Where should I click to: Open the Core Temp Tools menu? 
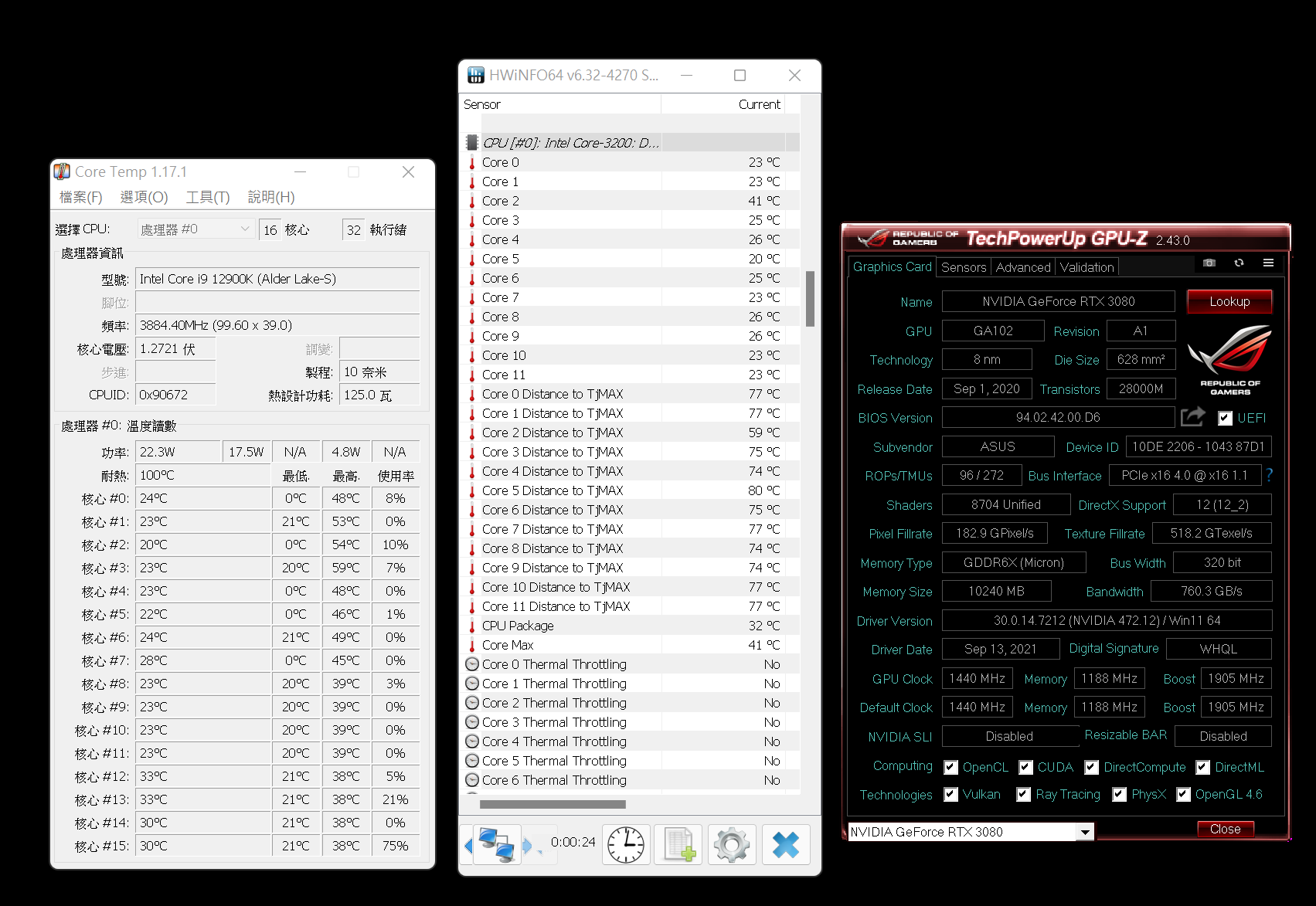(208, 197)
